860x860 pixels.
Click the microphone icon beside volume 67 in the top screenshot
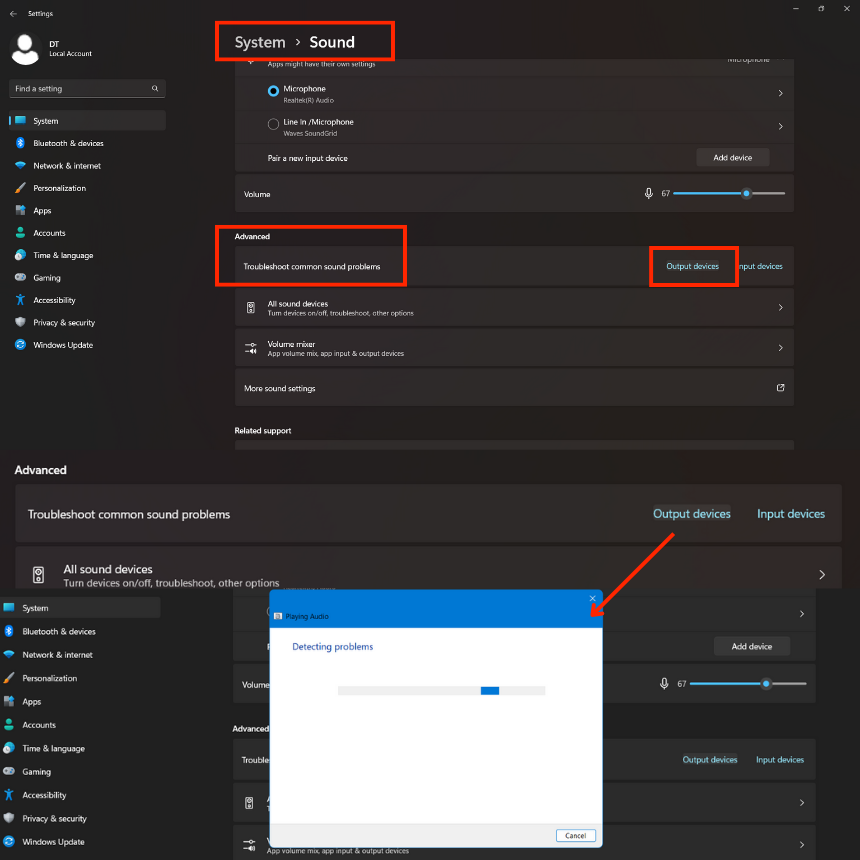pyautogui.click(x=648, y=194)
